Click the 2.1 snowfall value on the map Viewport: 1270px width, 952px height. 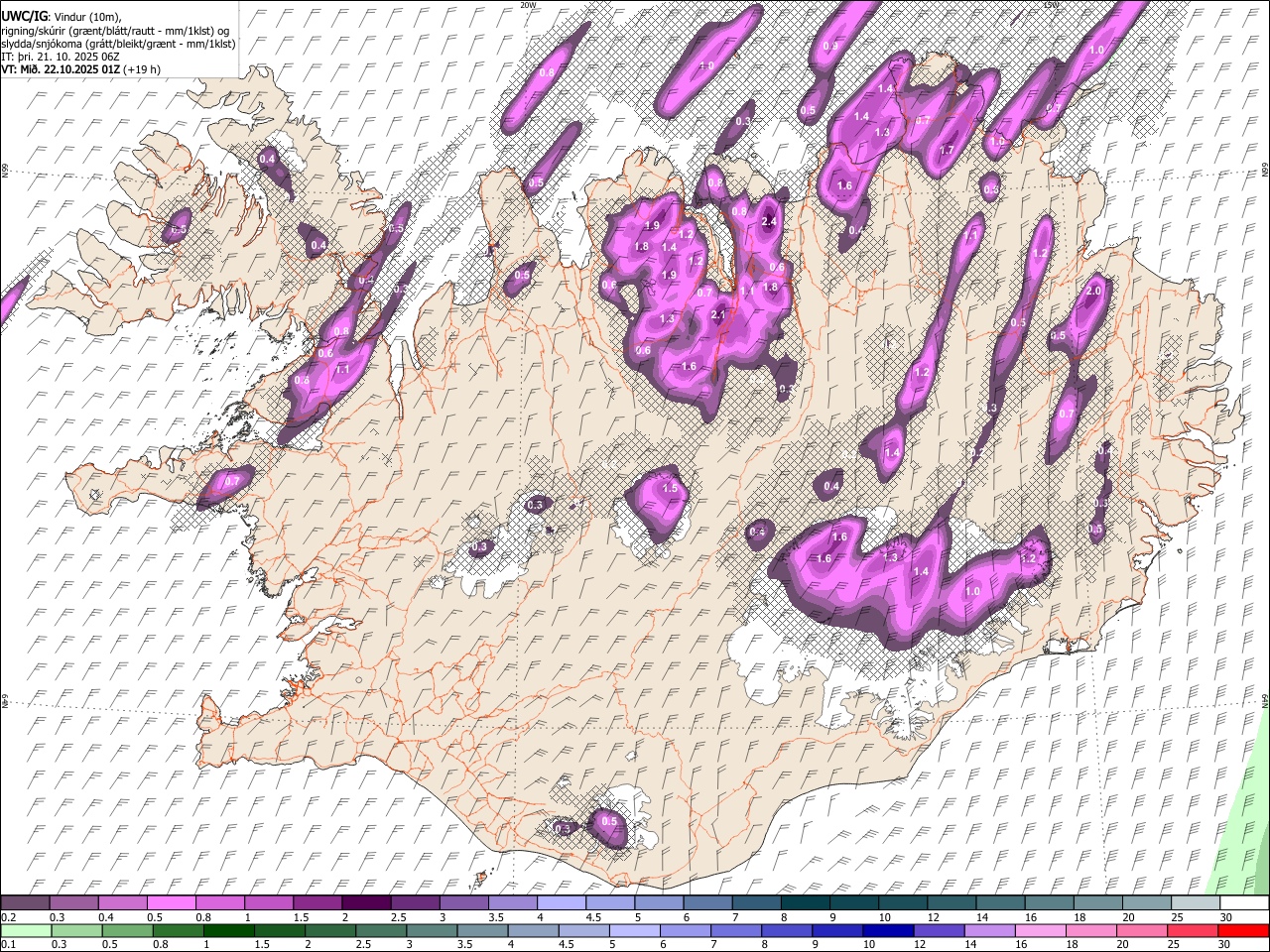point(719,315)
